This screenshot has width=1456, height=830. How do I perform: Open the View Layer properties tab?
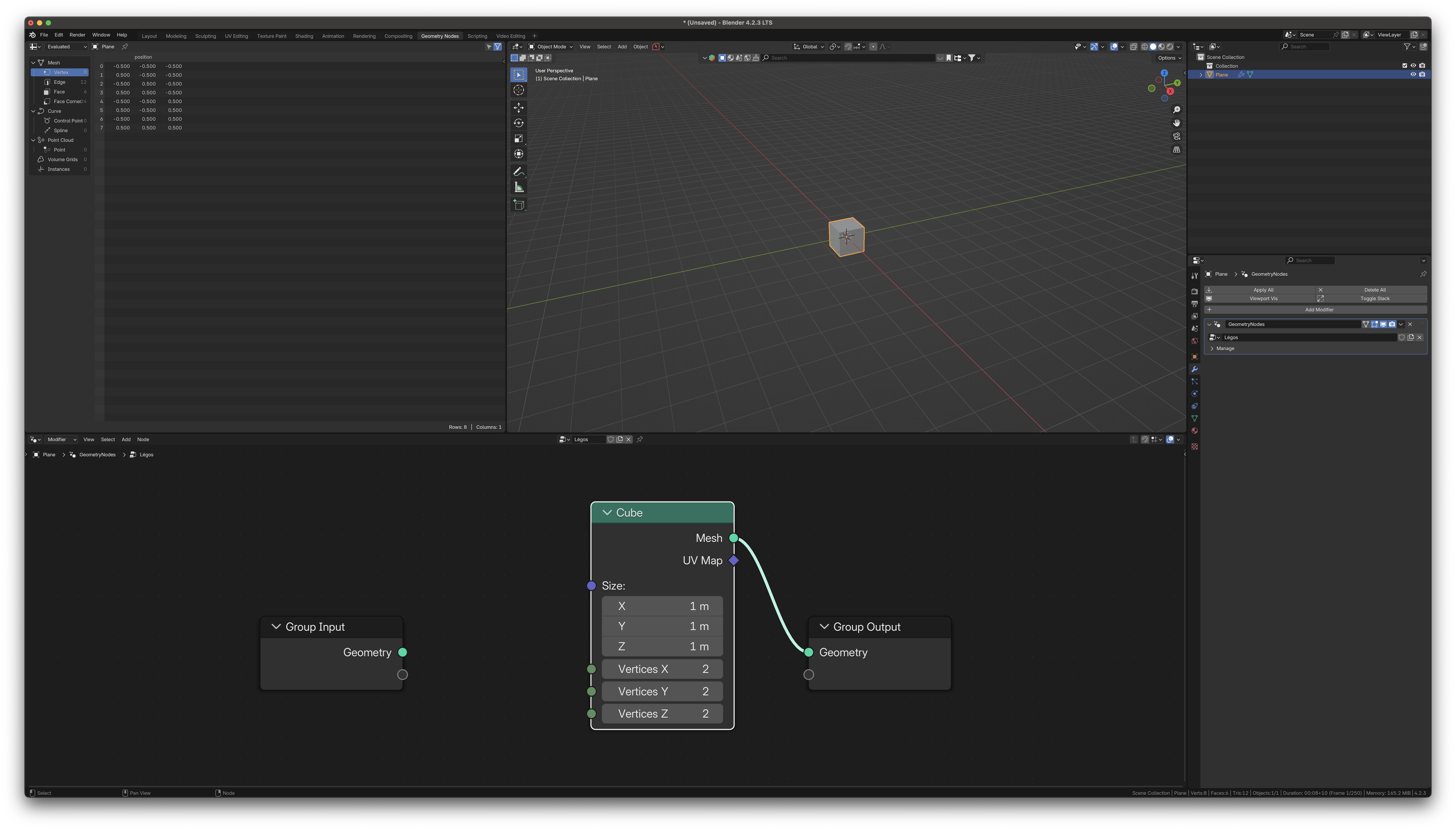1194,316
